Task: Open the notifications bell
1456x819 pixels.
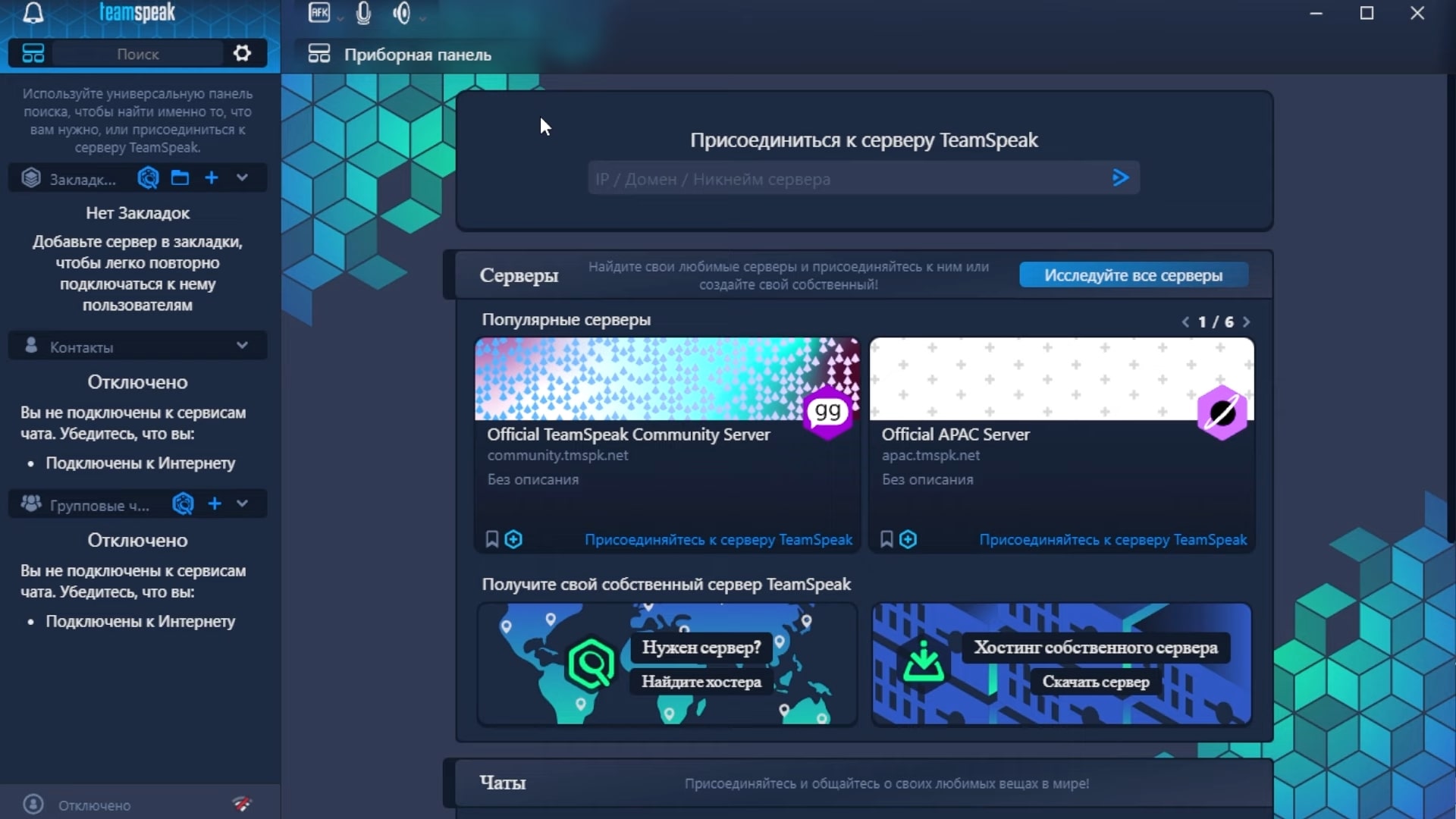Action: 33,13
